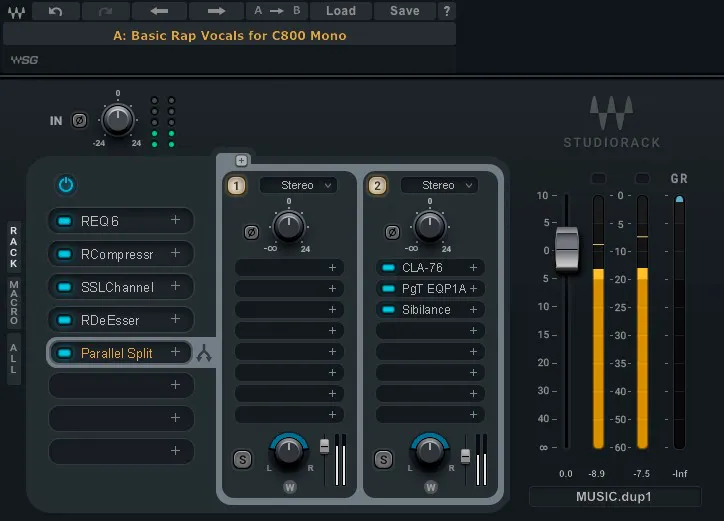Open the CLA-76 slot plus menu
Image resolution: width=724 pixels, height=521 pixels.
(x=473, y=267)
